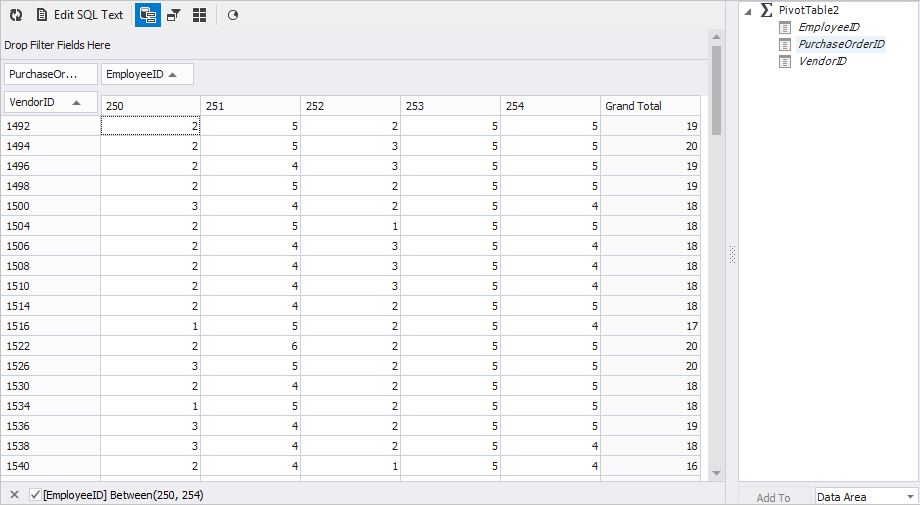Select the cell for vendor 1492, employee 250
Viewport: 920px width, 505px height.
[x=150, y=126]
